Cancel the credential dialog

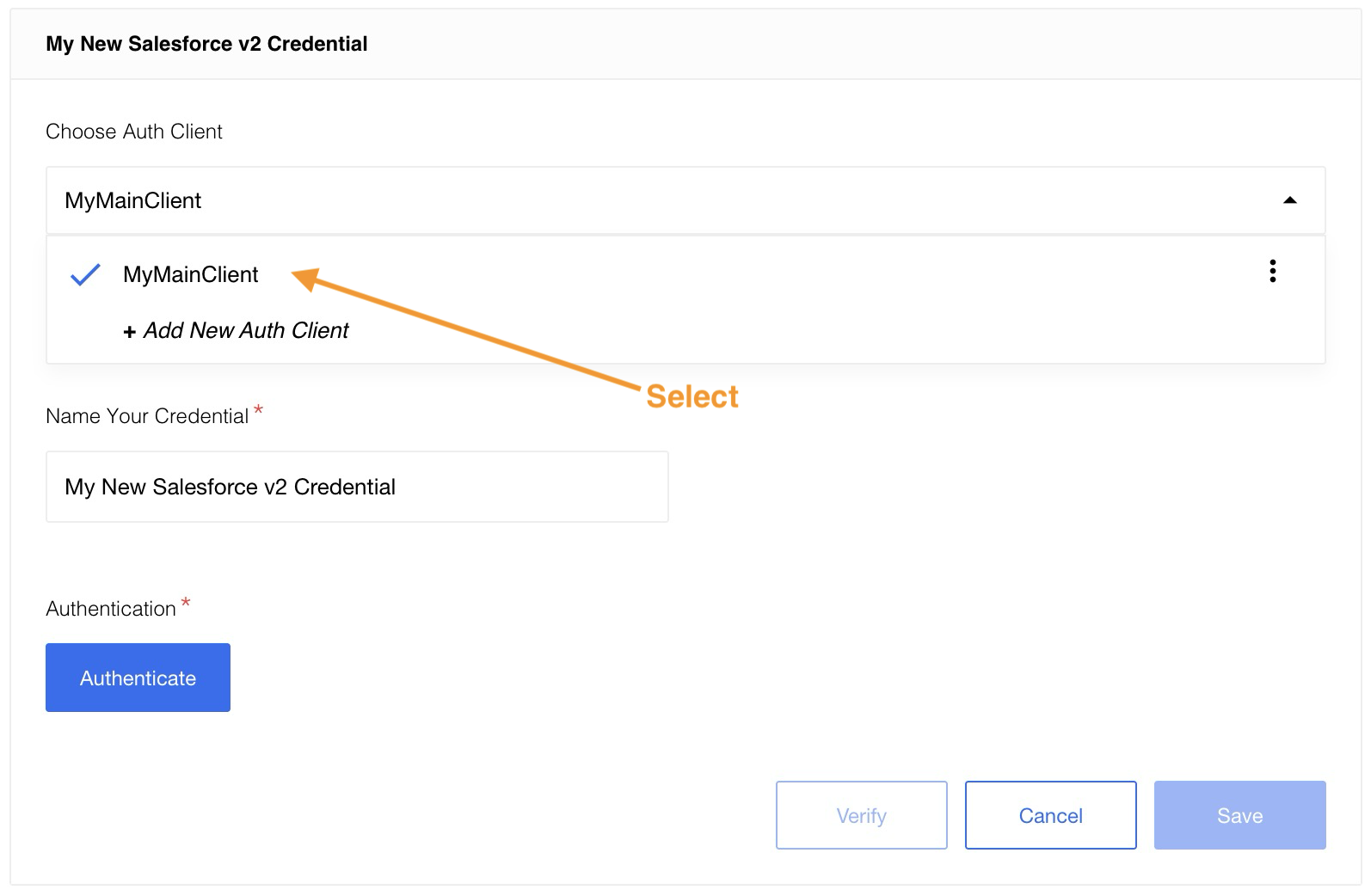tap(1050, 815)
